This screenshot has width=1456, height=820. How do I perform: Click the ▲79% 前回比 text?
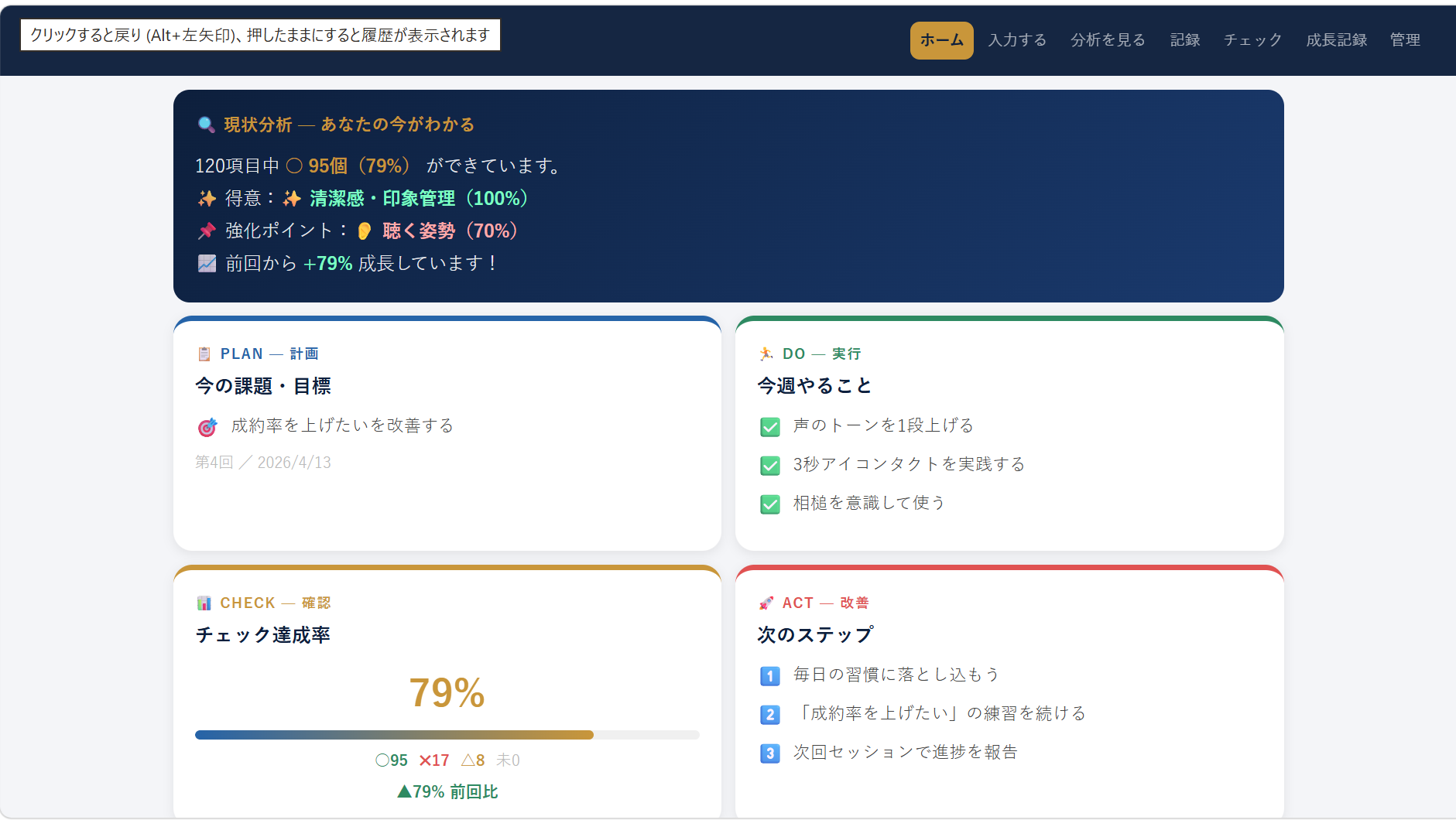click(x=447, y=791)
